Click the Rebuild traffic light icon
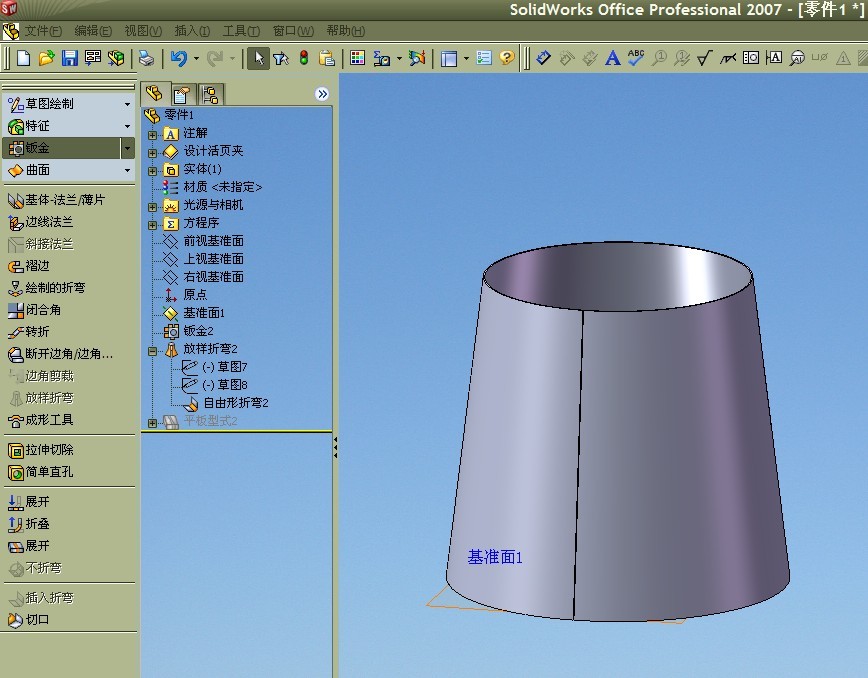868x678 pixels. tap(303, 58)
